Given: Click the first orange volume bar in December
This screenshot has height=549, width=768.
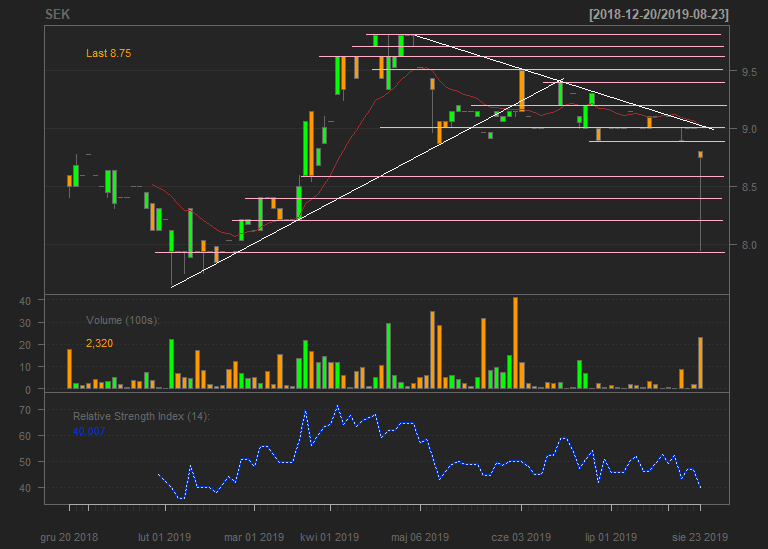Looking at the screenshot, I should point(70,369).
